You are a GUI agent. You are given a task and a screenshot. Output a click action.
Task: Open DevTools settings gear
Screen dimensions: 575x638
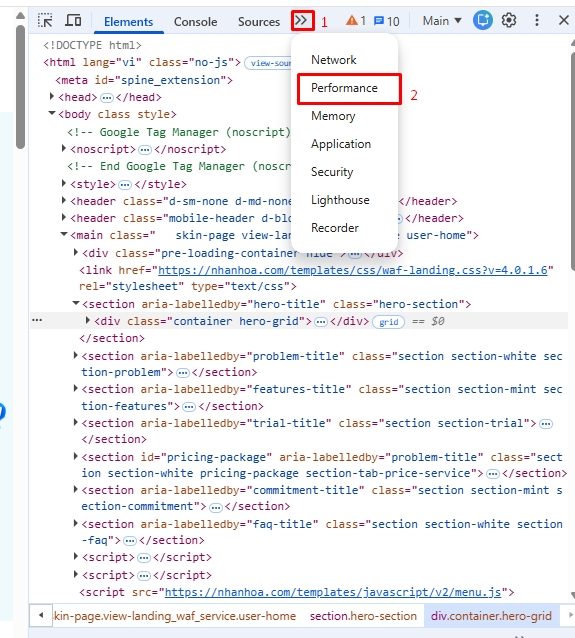point(509,20)
